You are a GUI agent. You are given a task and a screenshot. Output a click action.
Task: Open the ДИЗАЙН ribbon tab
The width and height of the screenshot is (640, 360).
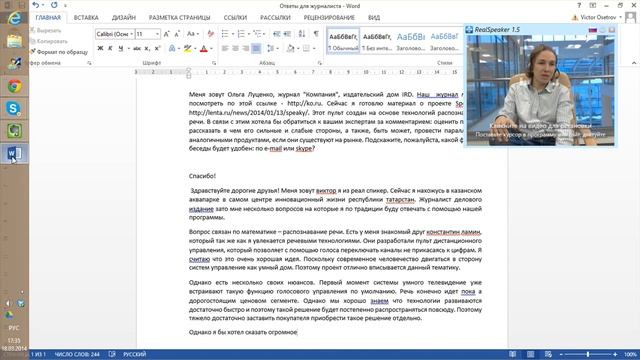click(124, 18)
